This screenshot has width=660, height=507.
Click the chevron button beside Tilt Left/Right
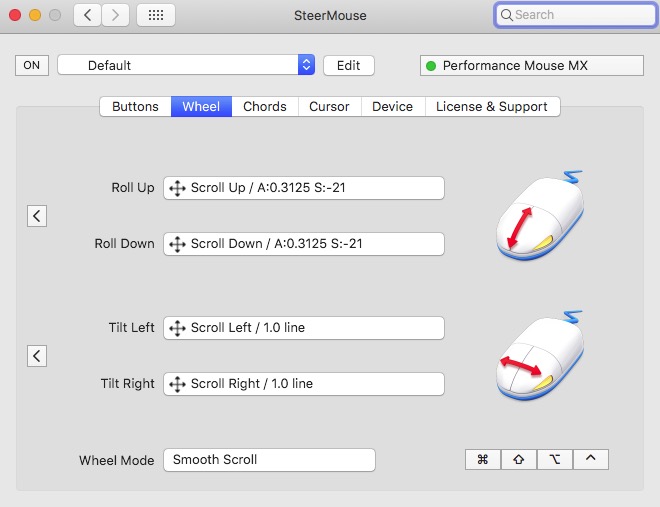[37, 356]
